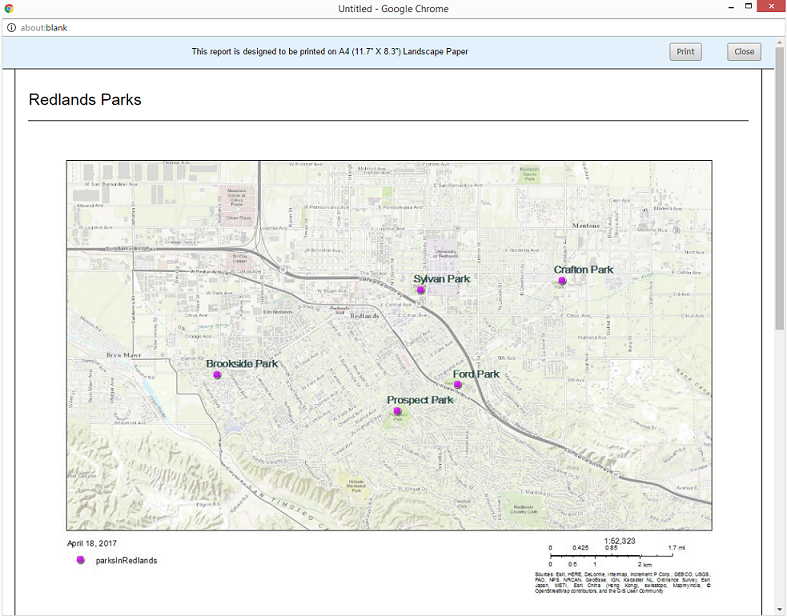Viewport: 787px width, 616px height.
Task: Click the parksInRedlands legend symbol
Action: (x=80, y=560)
